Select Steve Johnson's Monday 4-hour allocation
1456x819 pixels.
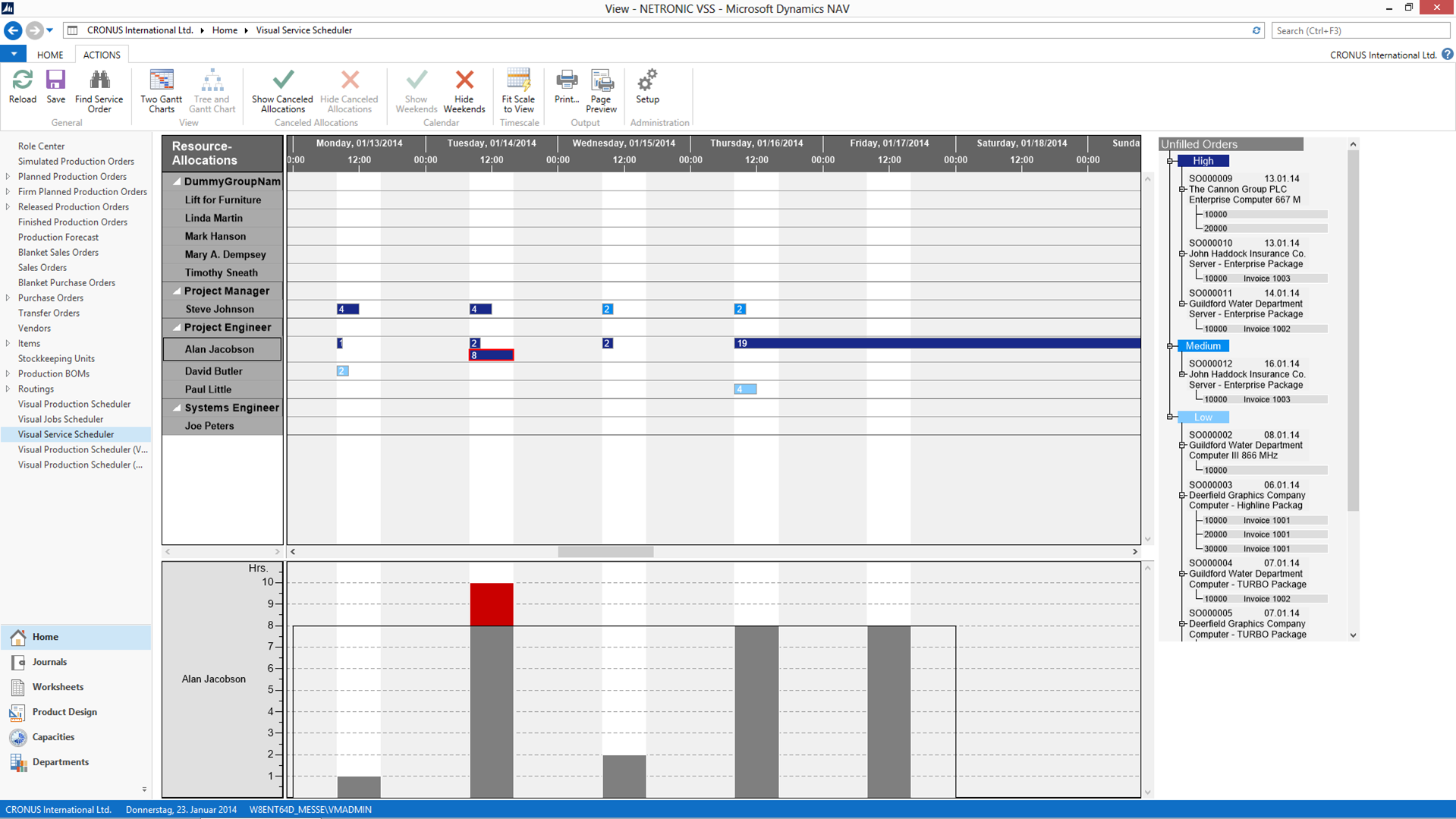point(347,309)
